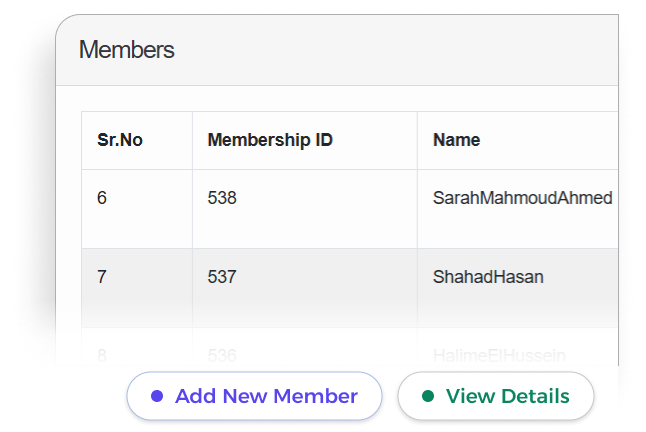Sort by the Membership ID column header
The height and width of the screenshot is (432, 646).
(x=270, y=140)
